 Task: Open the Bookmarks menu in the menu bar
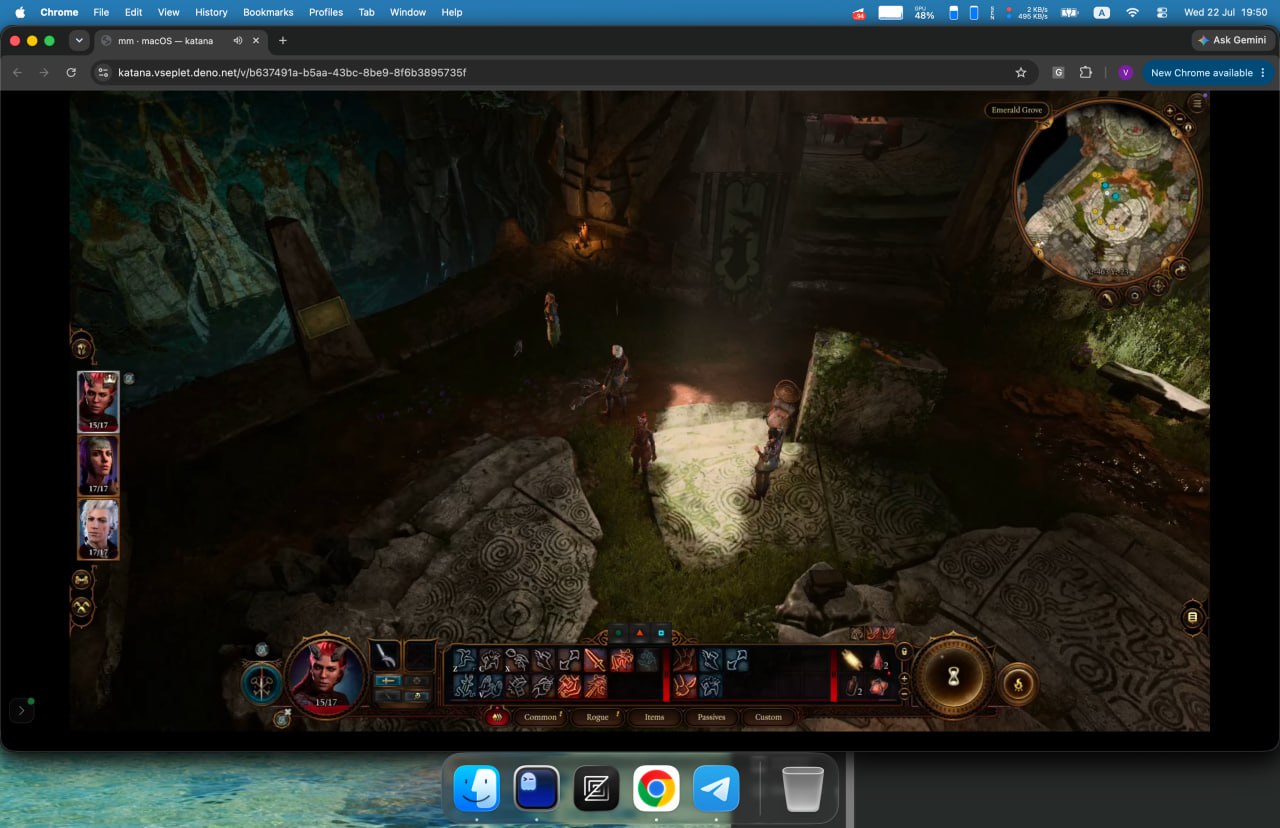point(268,12)
